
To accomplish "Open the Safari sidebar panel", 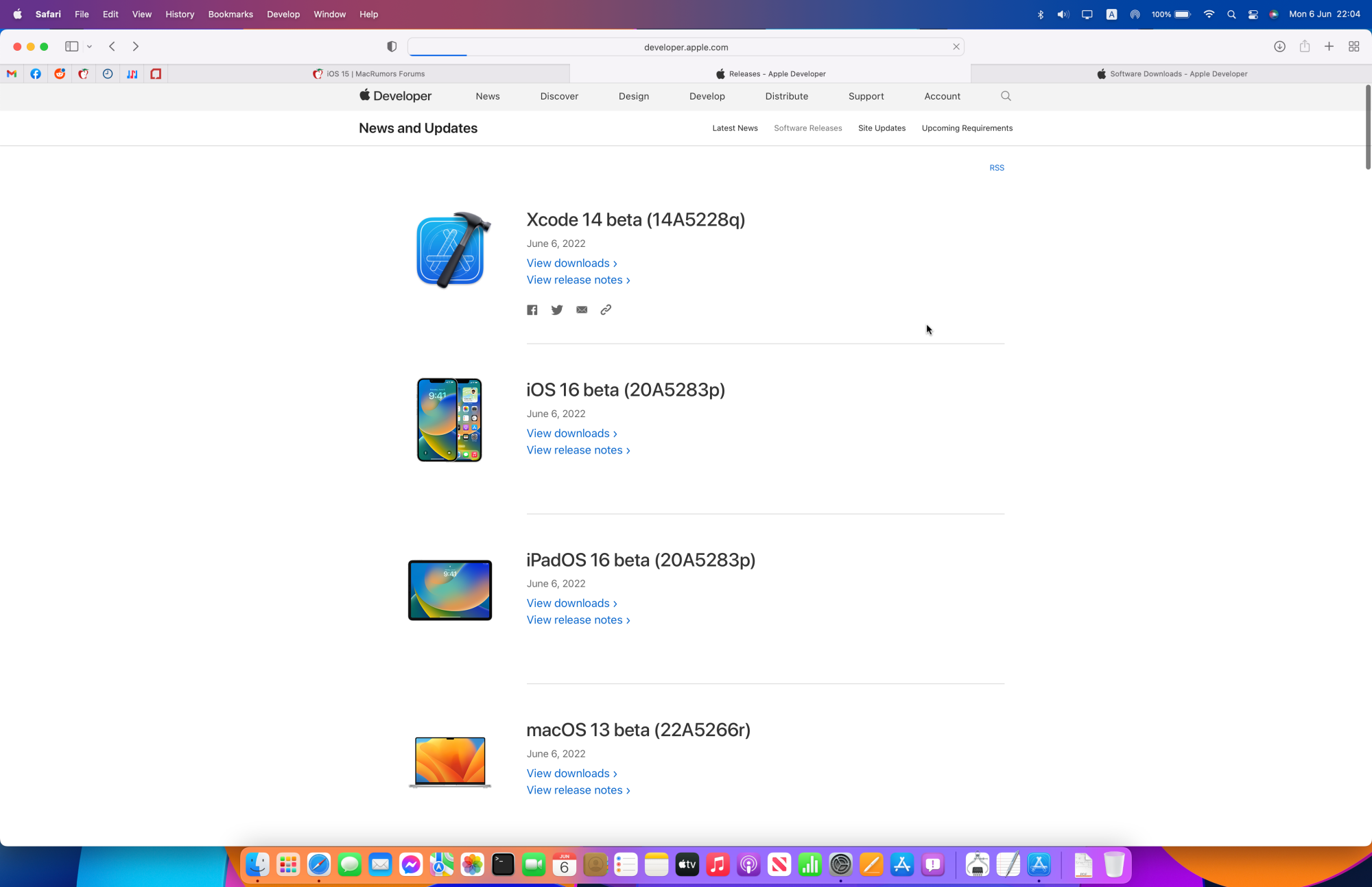I will 71,47.
